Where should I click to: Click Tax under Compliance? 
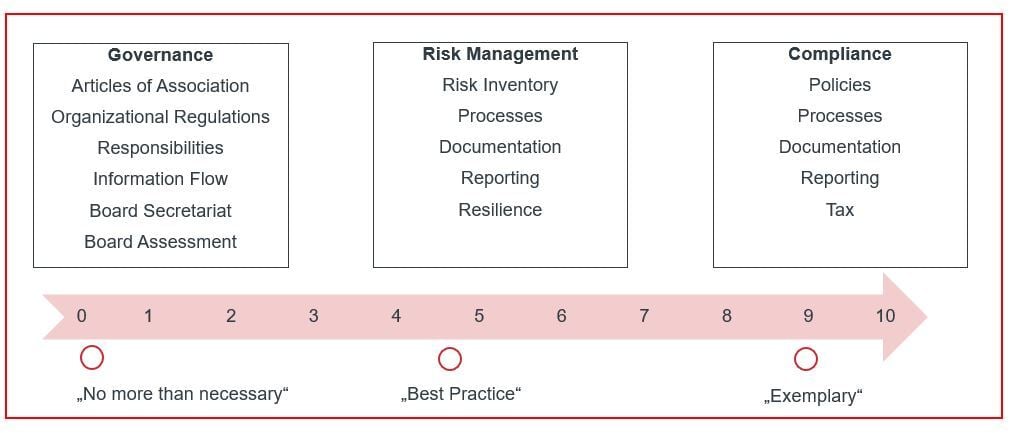[x=839, y=210]
